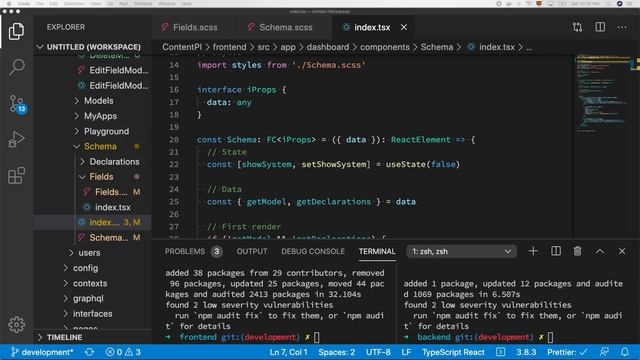Open the terminal selector dropdown 1: zsh, zsh
The image size is (640, 360).
pos(461,251)
